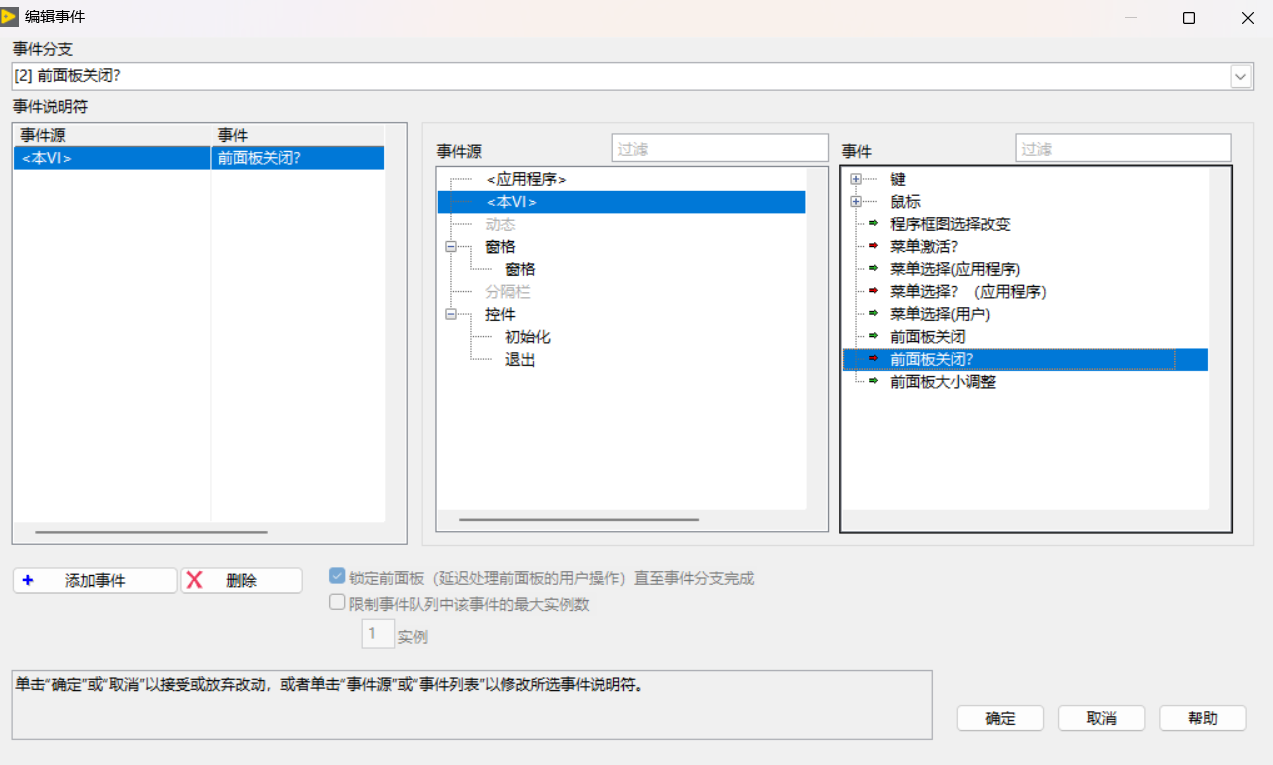Click the 帮助 button
Image resolution: width=1273 pixels, height=765 pixels.
1202,717
